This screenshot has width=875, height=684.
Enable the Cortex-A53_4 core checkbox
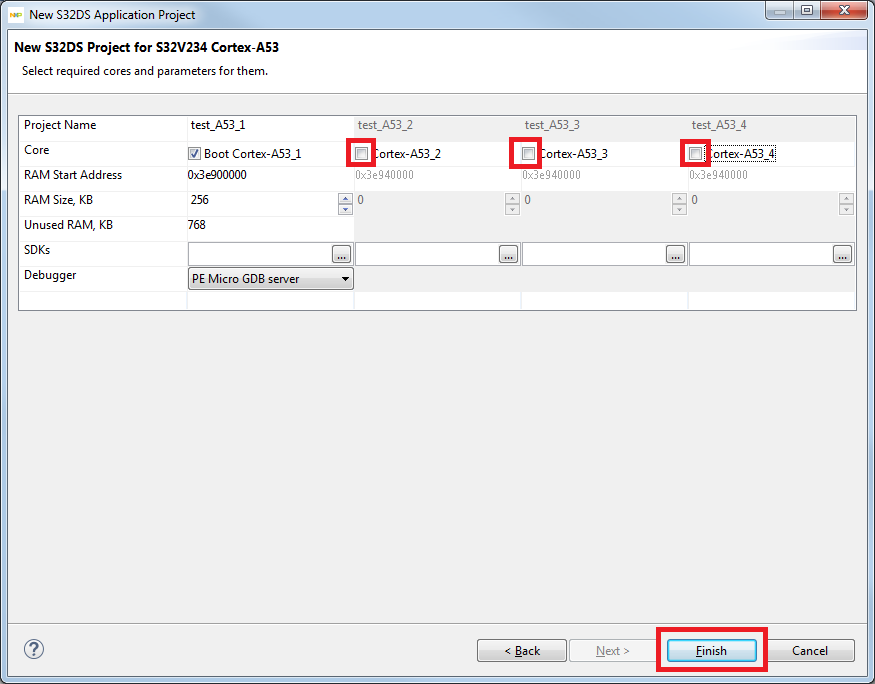[695, 153]
